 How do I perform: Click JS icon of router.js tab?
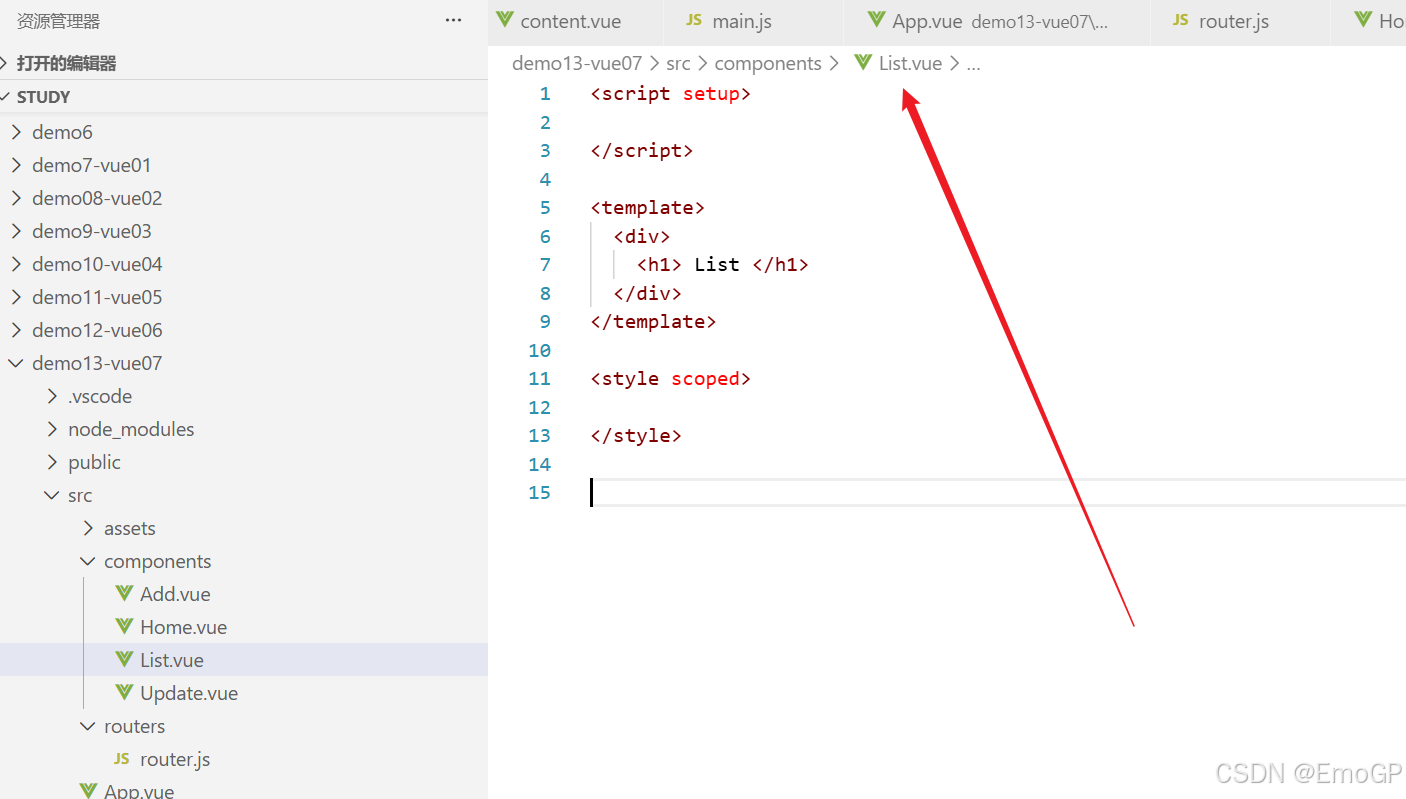(x=1180, y=20)
